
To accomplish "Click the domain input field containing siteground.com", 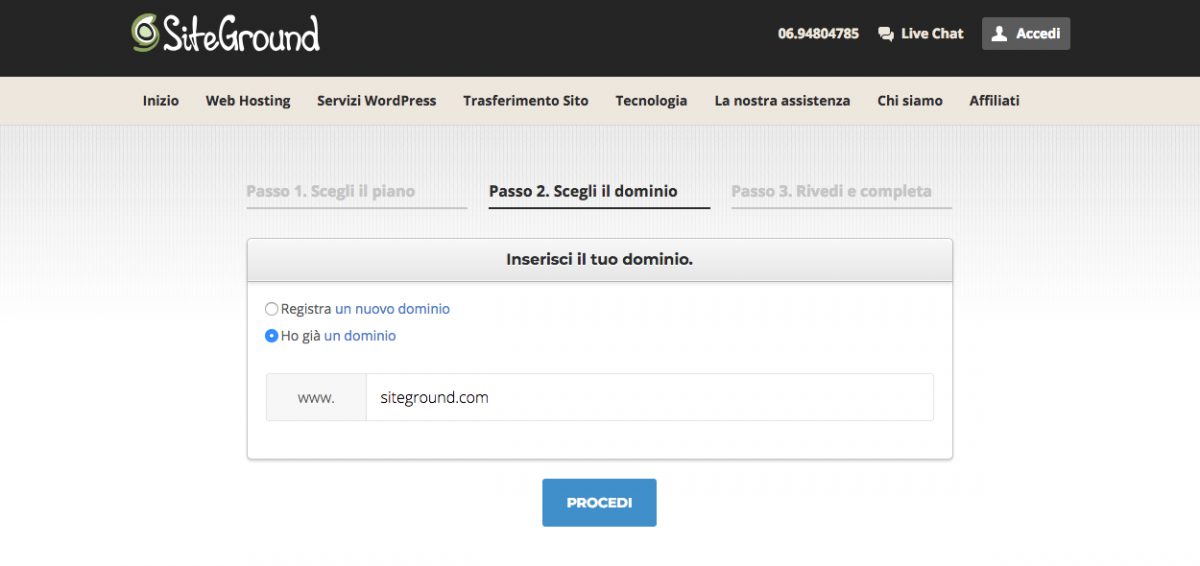I will 649,397.
